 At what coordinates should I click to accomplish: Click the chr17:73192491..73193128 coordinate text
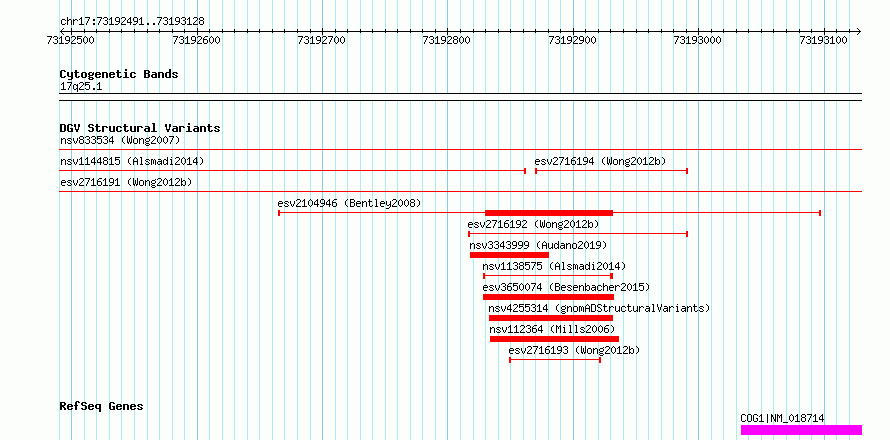[x=132, y=22]
